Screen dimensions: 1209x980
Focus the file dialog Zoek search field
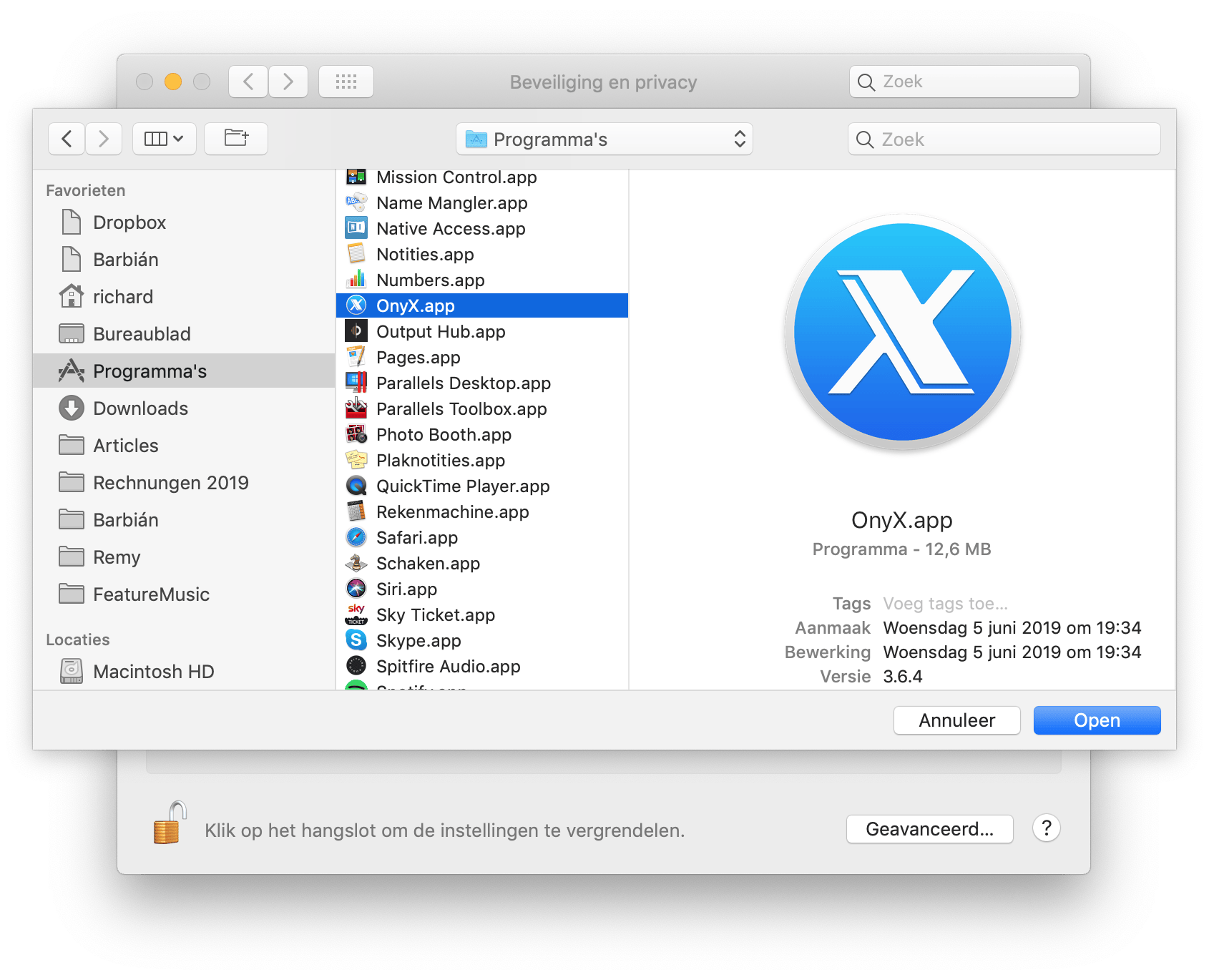click(1004, 139)
